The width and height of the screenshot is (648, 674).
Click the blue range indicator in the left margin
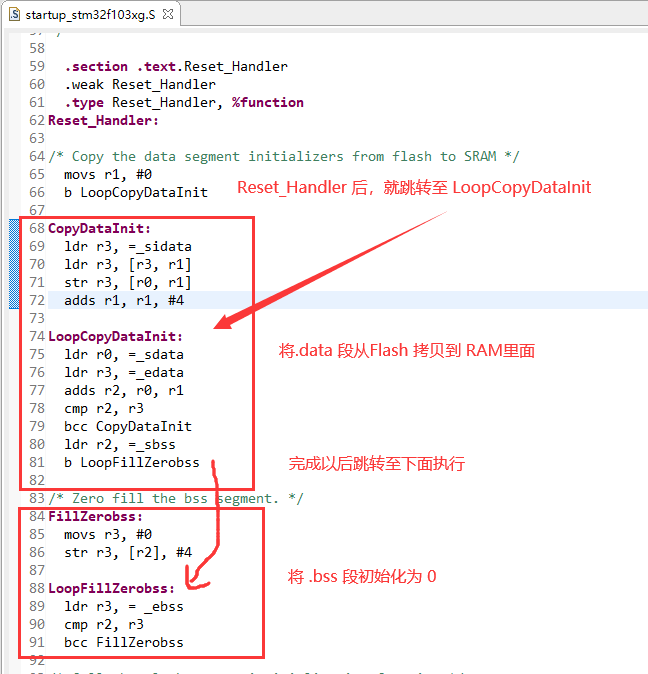14,264
